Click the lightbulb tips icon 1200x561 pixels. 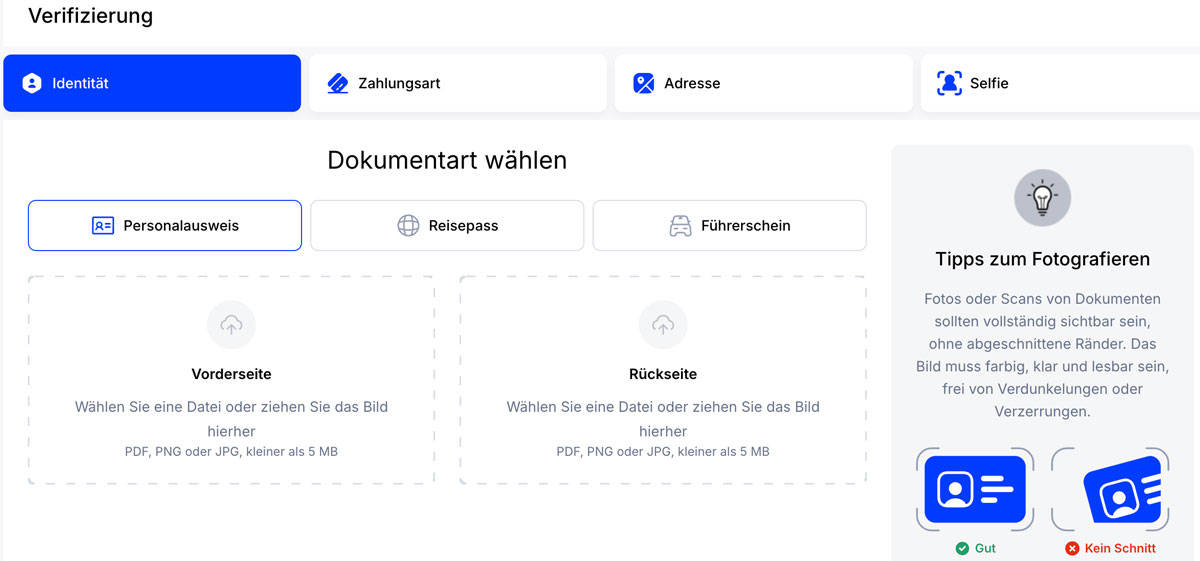(1043, 197)
